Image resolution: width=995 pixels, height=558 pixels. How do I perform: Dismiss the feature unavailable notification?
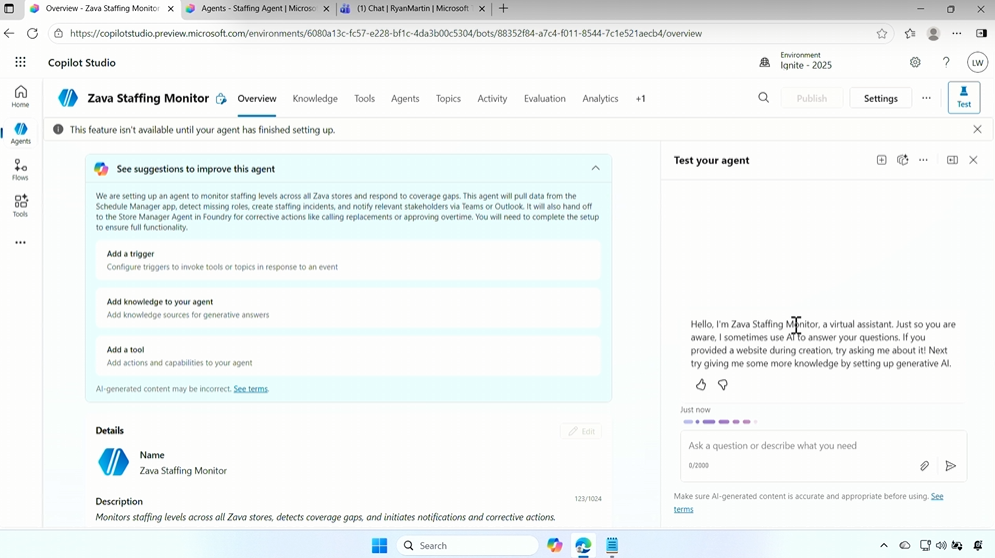(x=977, y=130)
